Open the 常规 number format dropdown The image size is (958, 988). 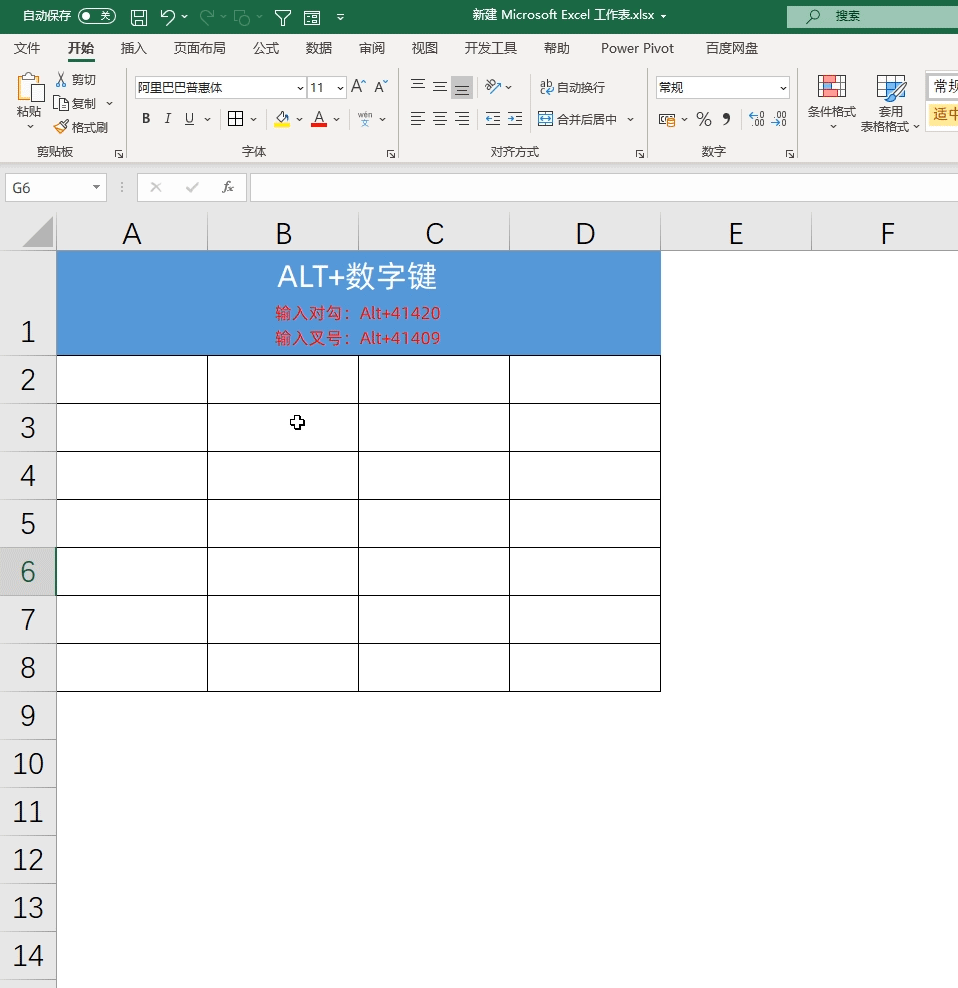point(720,87)
